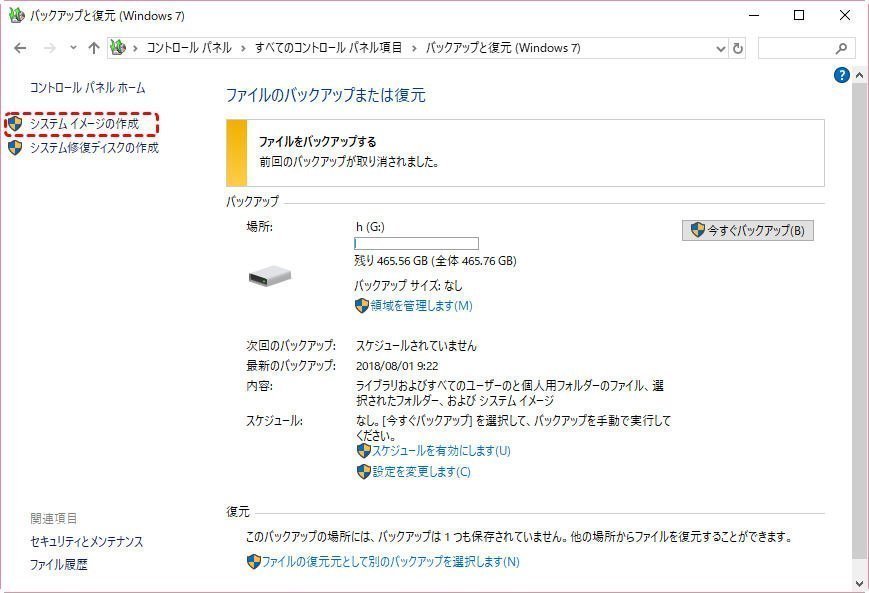The width and height of the screenshot is (869, 593).
Task: Click the shield icon beside 設定を変更します
Action: pyautogui.click(x=364, y=472)
